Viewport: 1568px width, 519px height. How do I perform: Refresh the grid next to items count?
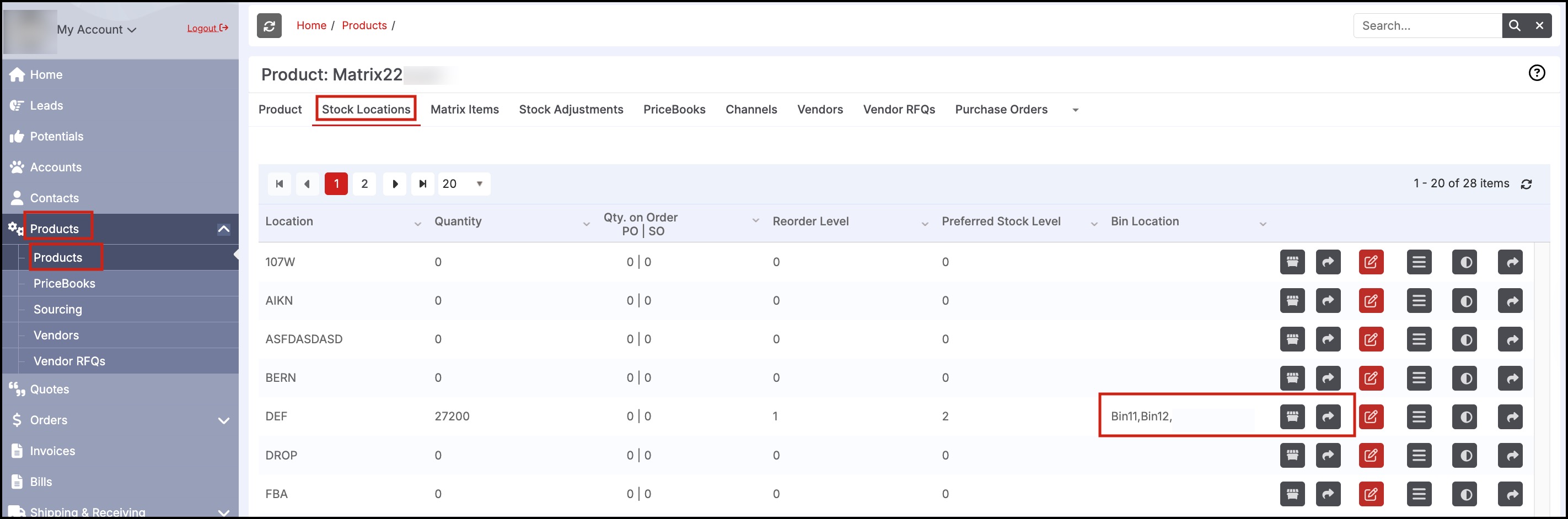point(1527,184)
